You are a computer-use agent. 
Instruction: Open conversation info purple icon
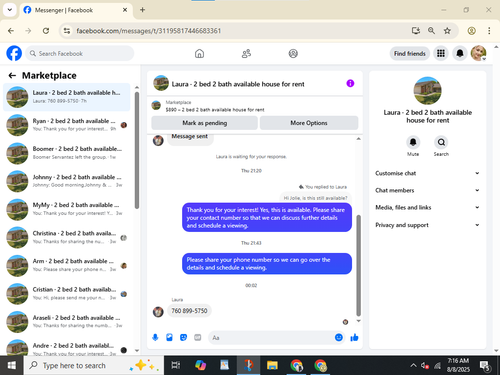[350, 83]
